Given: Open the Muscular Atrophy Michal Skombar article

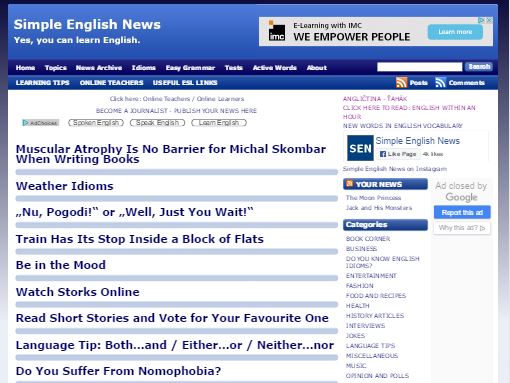Looking at the screenshot, I should coord(171,154).
